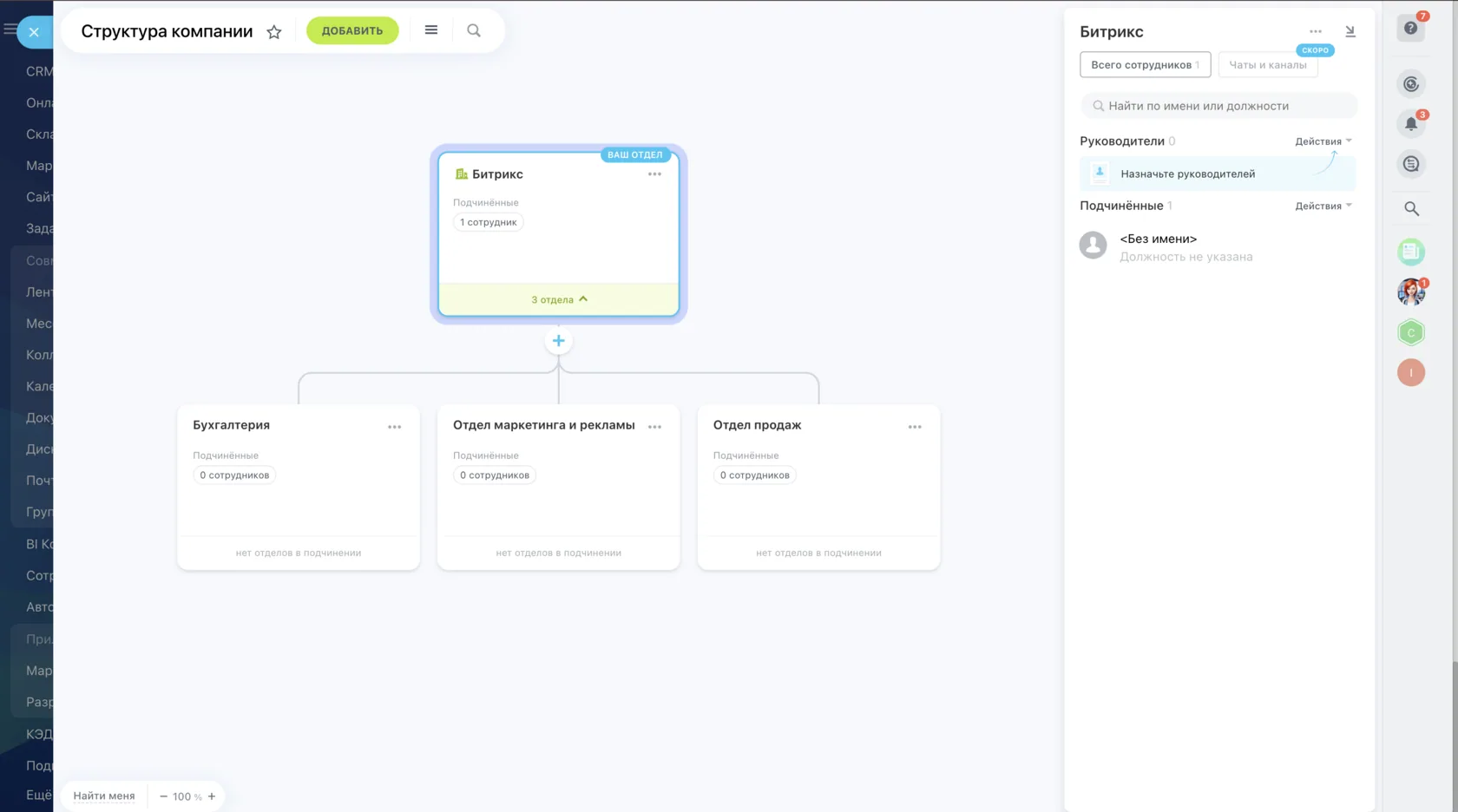Open the three-dot menu on the Битрикс card

click(654, 174)
